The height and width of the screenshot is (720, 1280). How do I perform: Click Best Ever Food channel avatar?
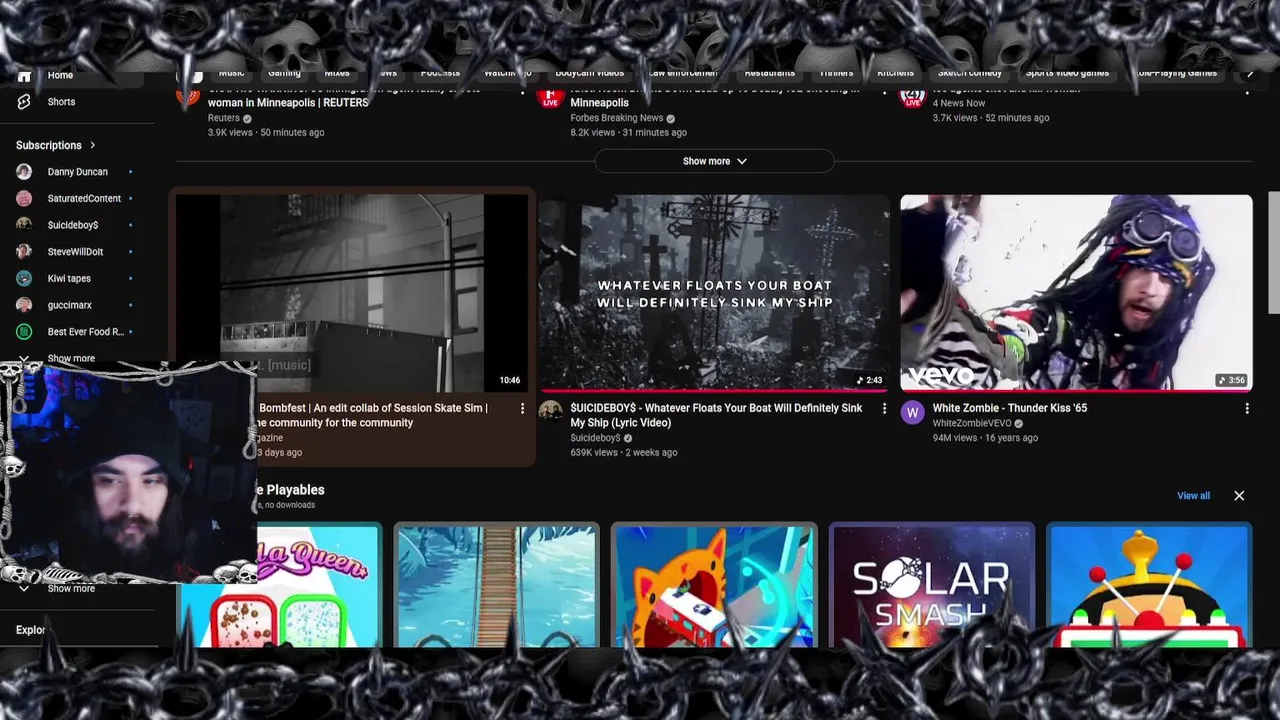point(24,332)
